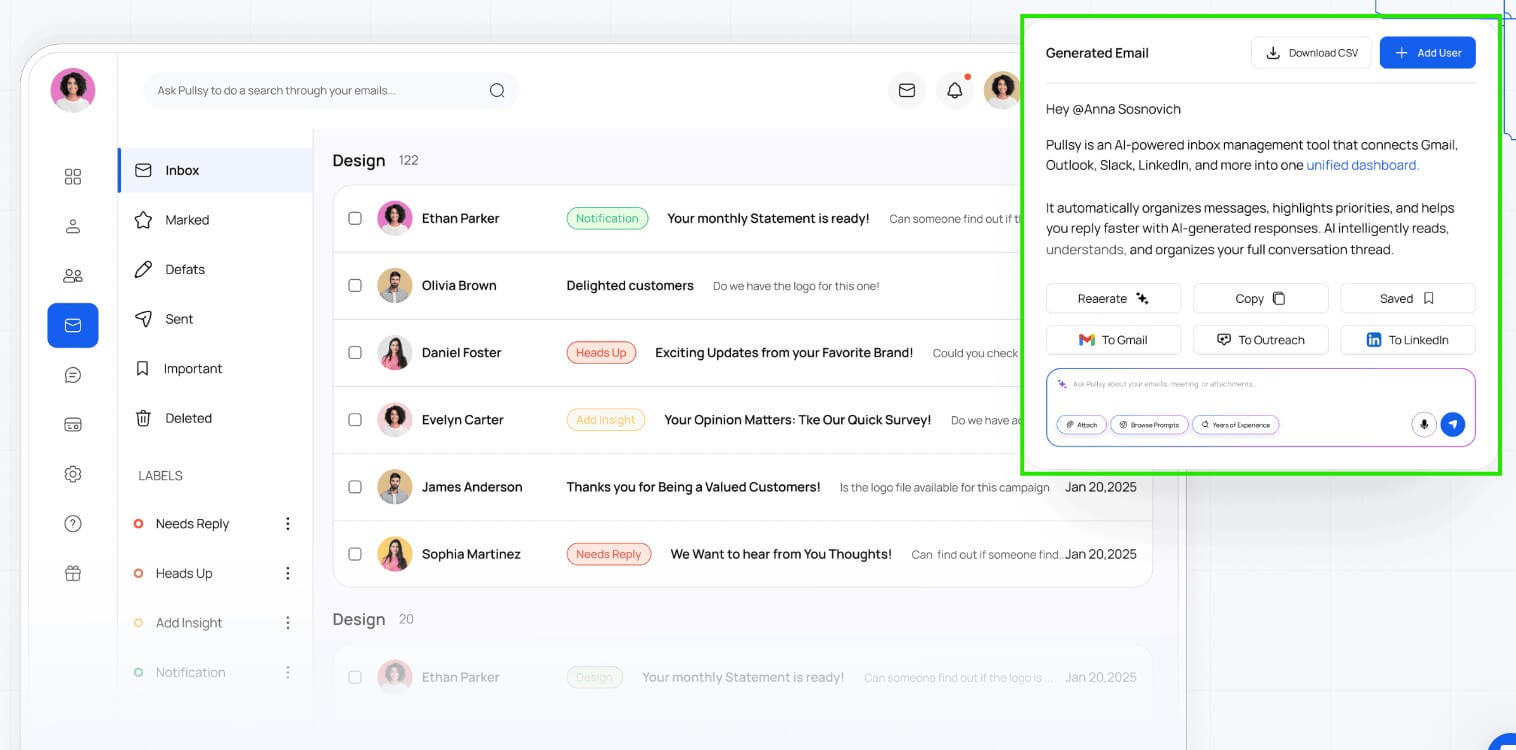Select the Add Insight label in sidebar

pyautogui.click(x=189, y=622)
